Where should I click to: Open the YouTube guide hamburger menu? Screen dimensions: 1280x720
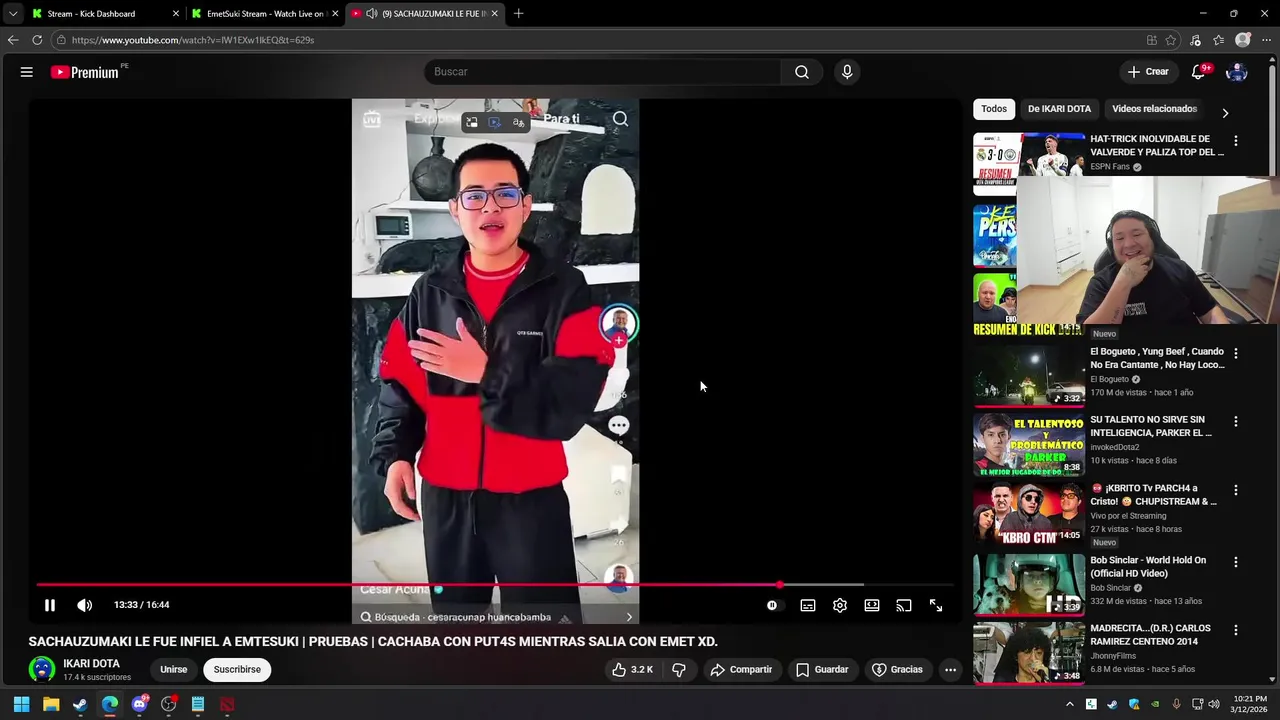point(27,72)
